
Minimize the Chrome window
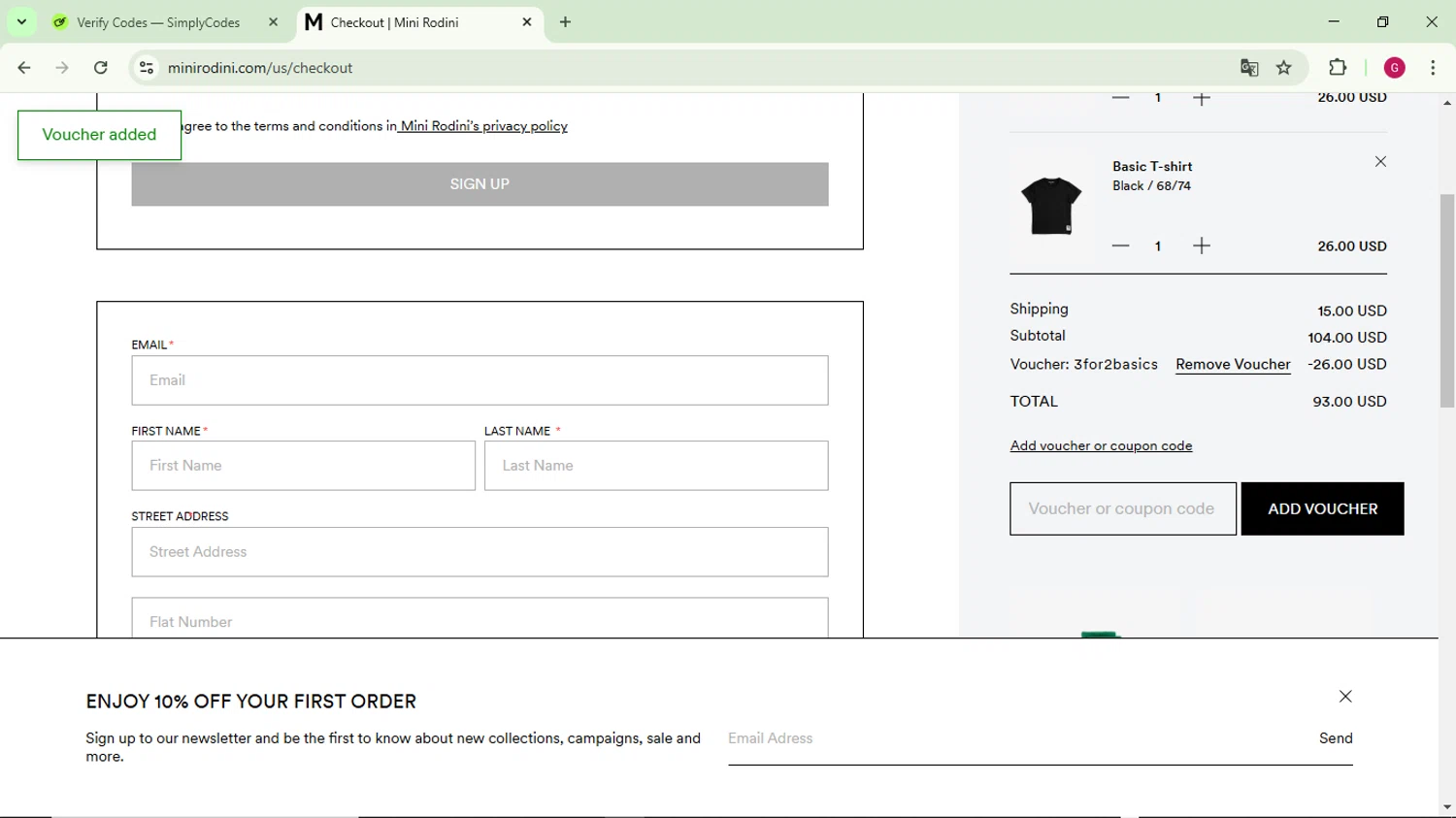tap(1334, 21)
